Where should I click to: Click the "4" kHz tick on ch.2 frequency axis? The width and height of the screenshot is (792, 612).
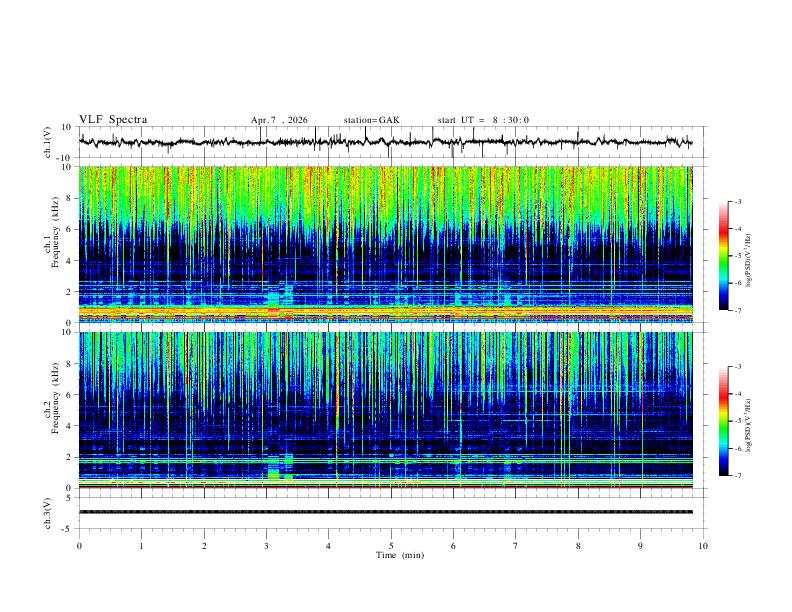pyautogui.click(x=69, y=426)
